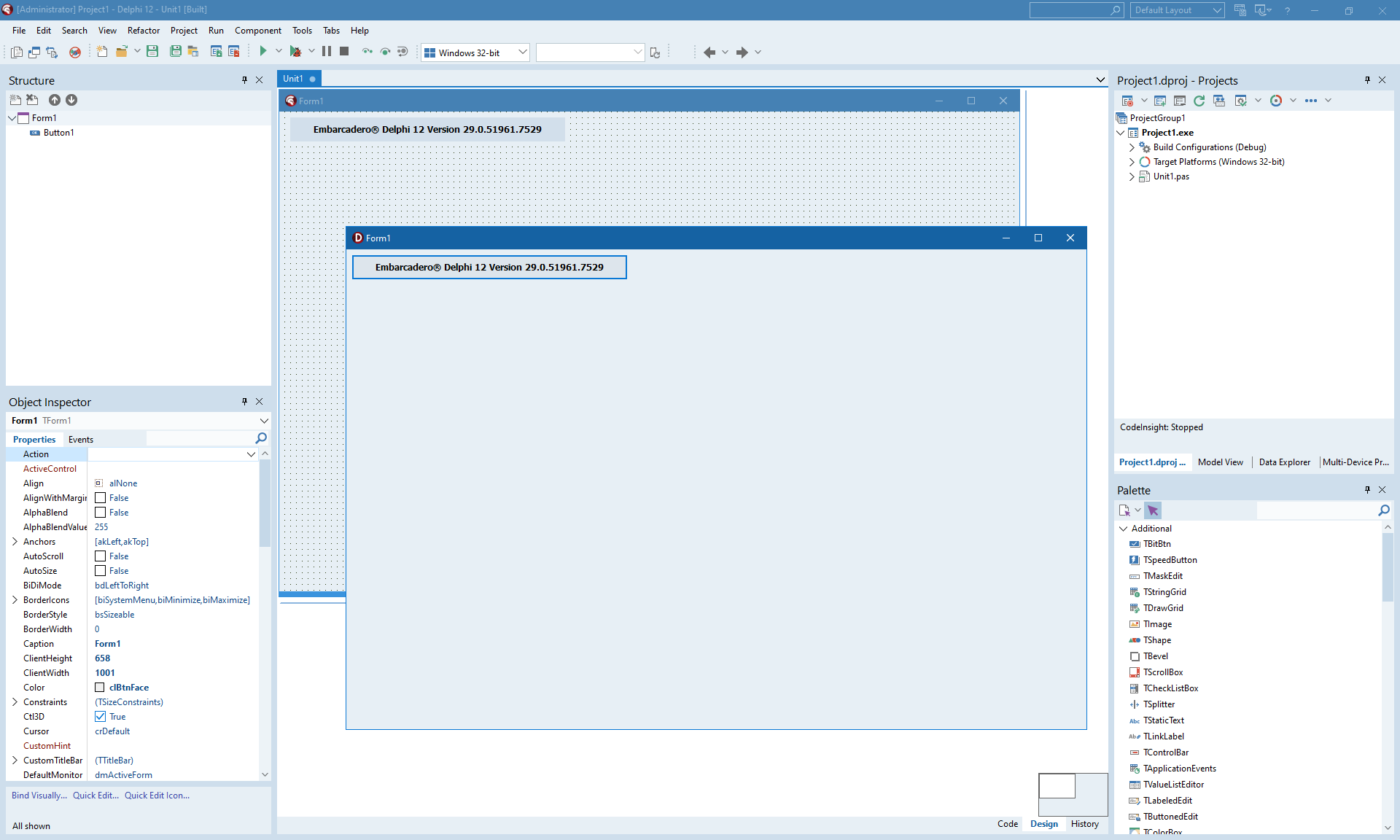Viewport: 1400px width, 840px height.
Task: Pause the running program from toolbar
Action: click(327, 51)
